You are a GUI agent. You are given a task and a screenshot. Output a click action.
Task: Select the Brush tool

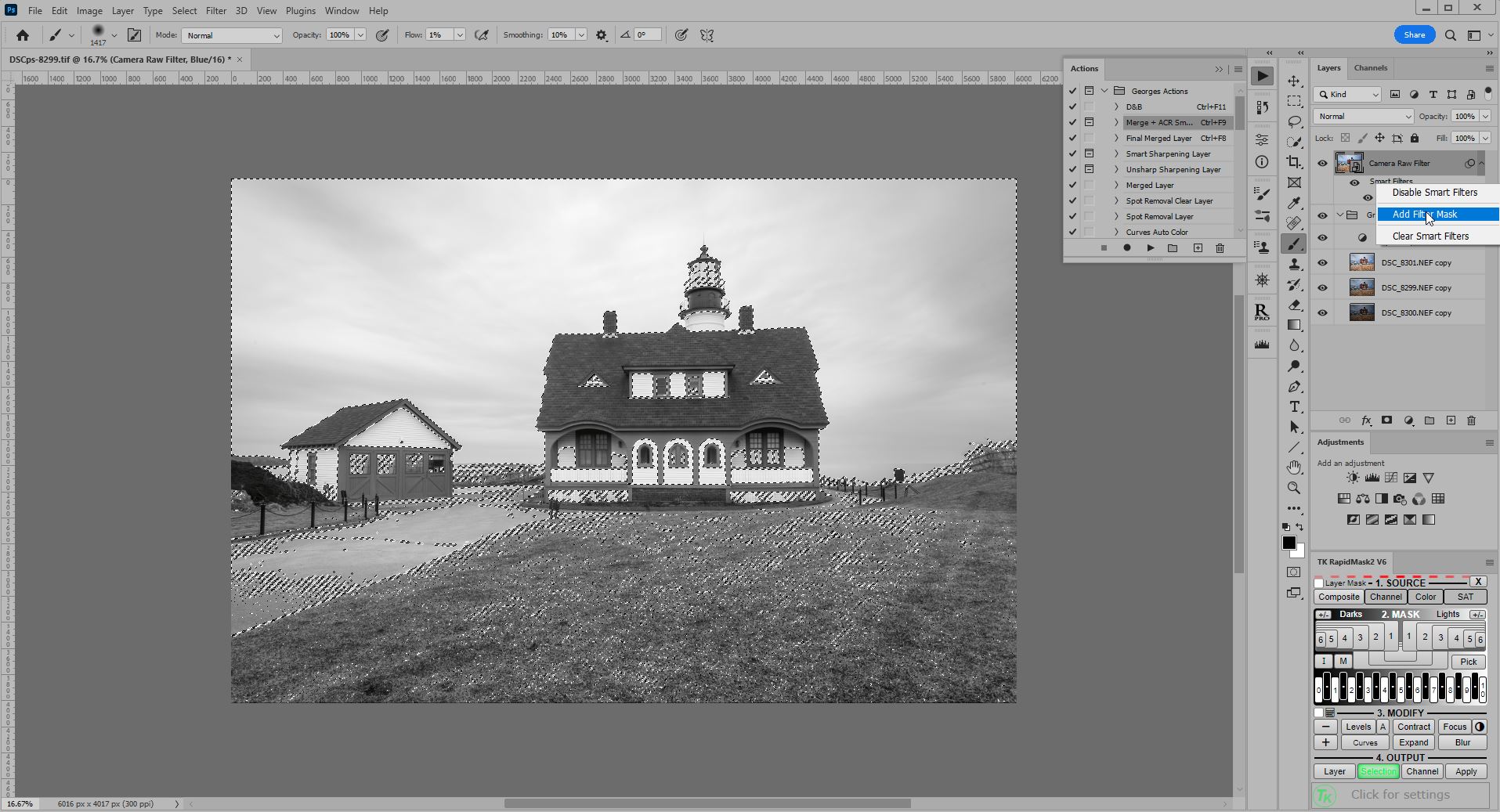1293,244
